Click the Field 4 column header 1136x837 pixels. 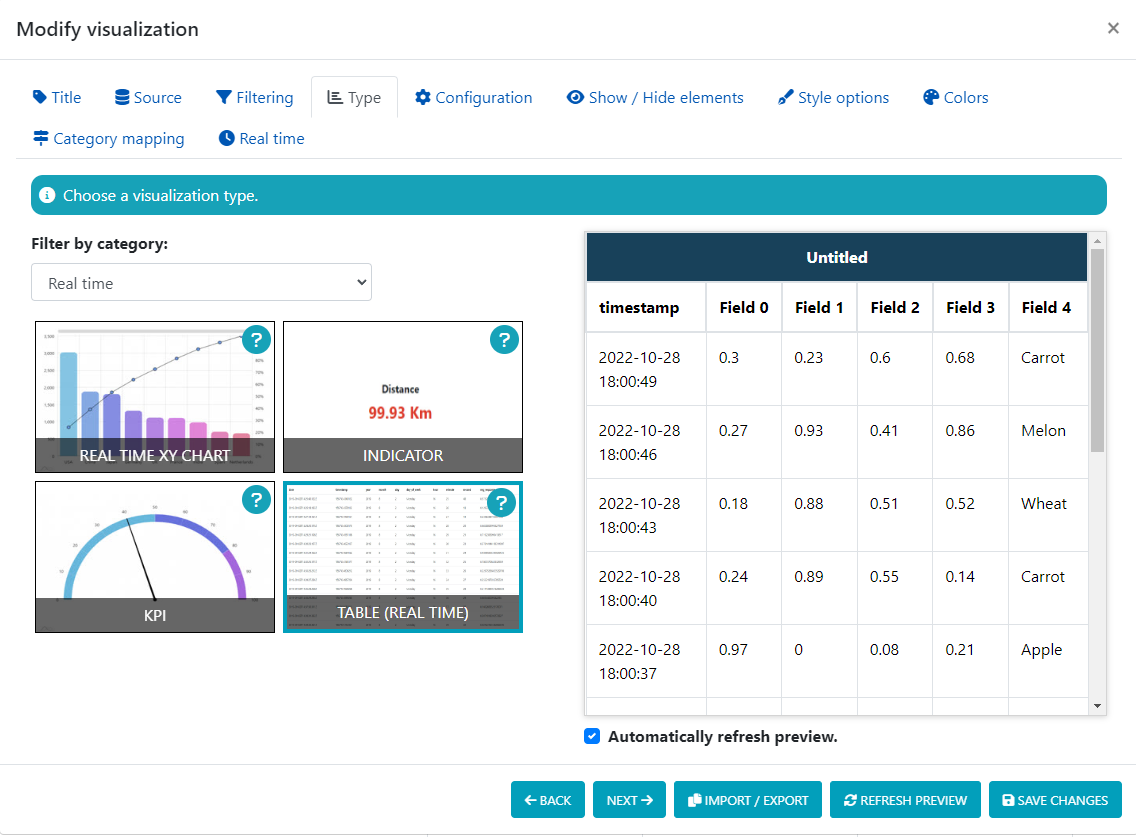pyautogui.click(x=1048, y=307)
